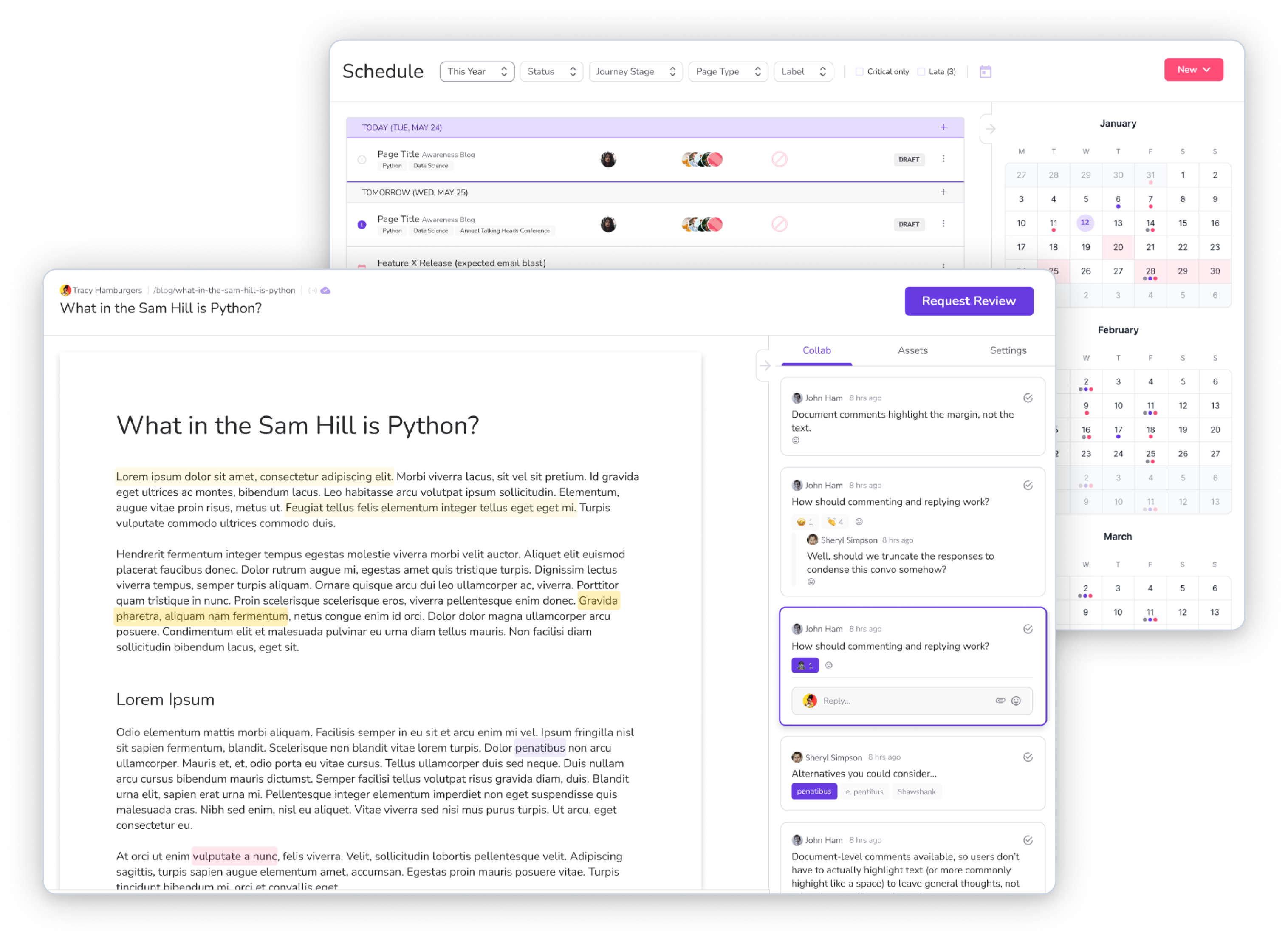Click attachment icon in the Reply field
1288x941 pixels.
[x=1000, y=701]
